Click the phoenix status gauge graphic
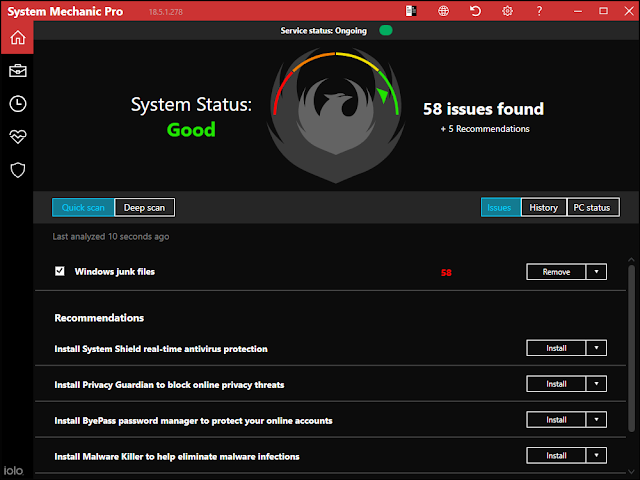Screen dimensions: 640x480 (x=336, y=116)
